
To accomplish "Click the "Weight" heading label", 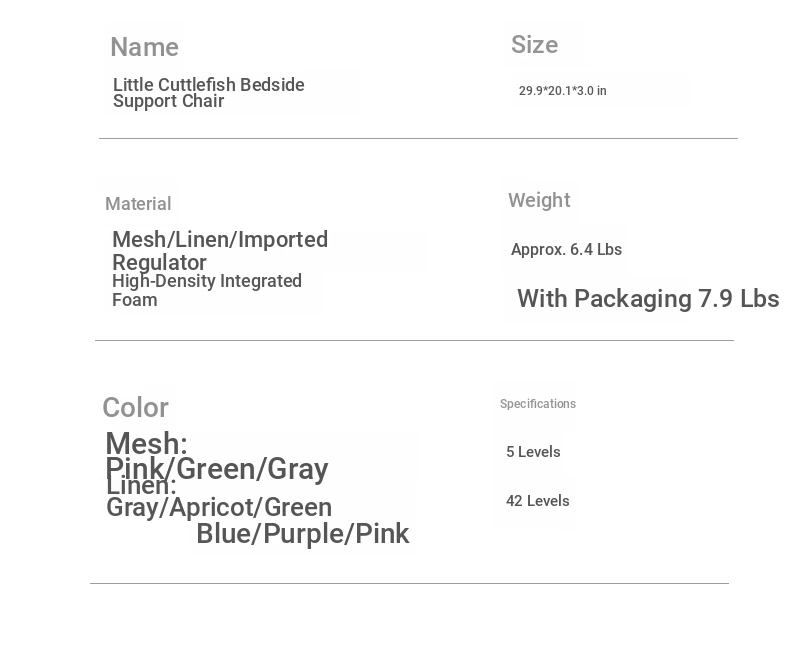I will pos(538,200).
